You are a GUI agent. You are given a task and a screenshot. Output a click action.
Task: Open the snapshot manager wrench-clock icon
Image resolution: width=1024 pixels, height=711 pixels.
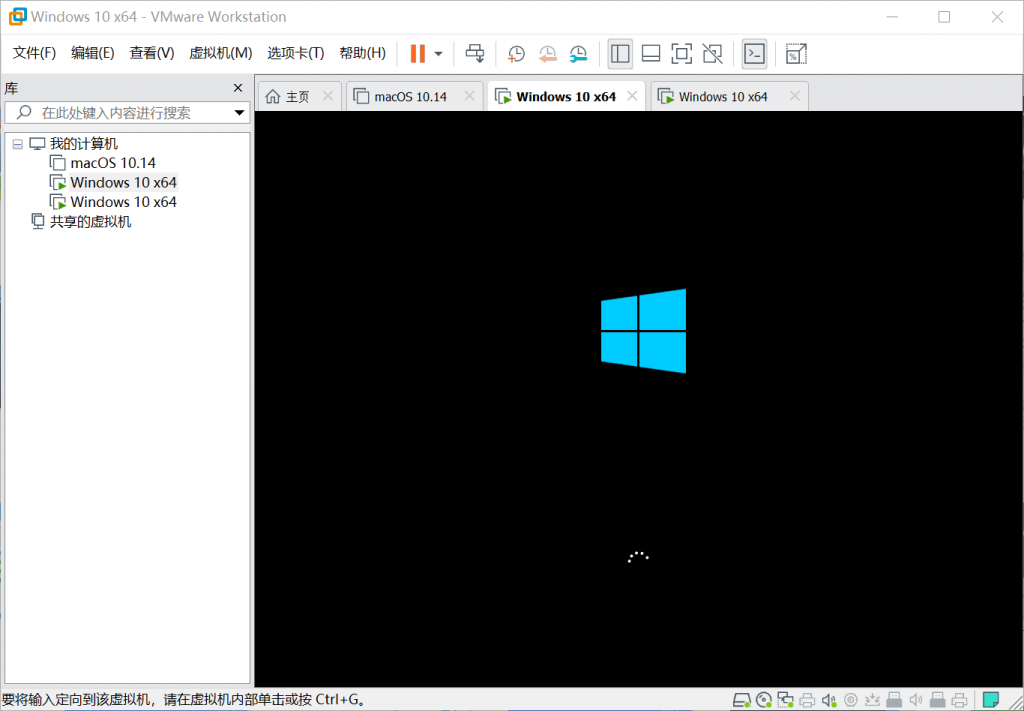pyautogui.click(x=578, y=53)
